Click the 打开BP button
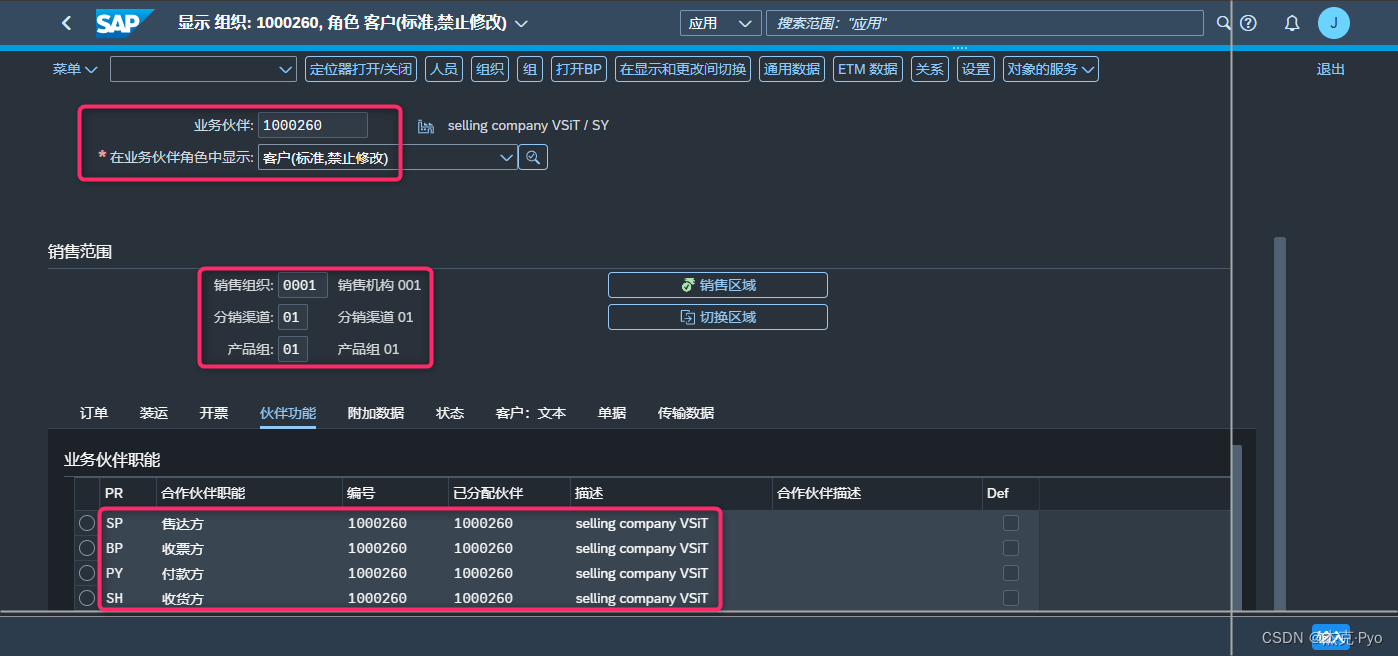1398x656 pixels. pyautogui.click(x=580, y=69)
